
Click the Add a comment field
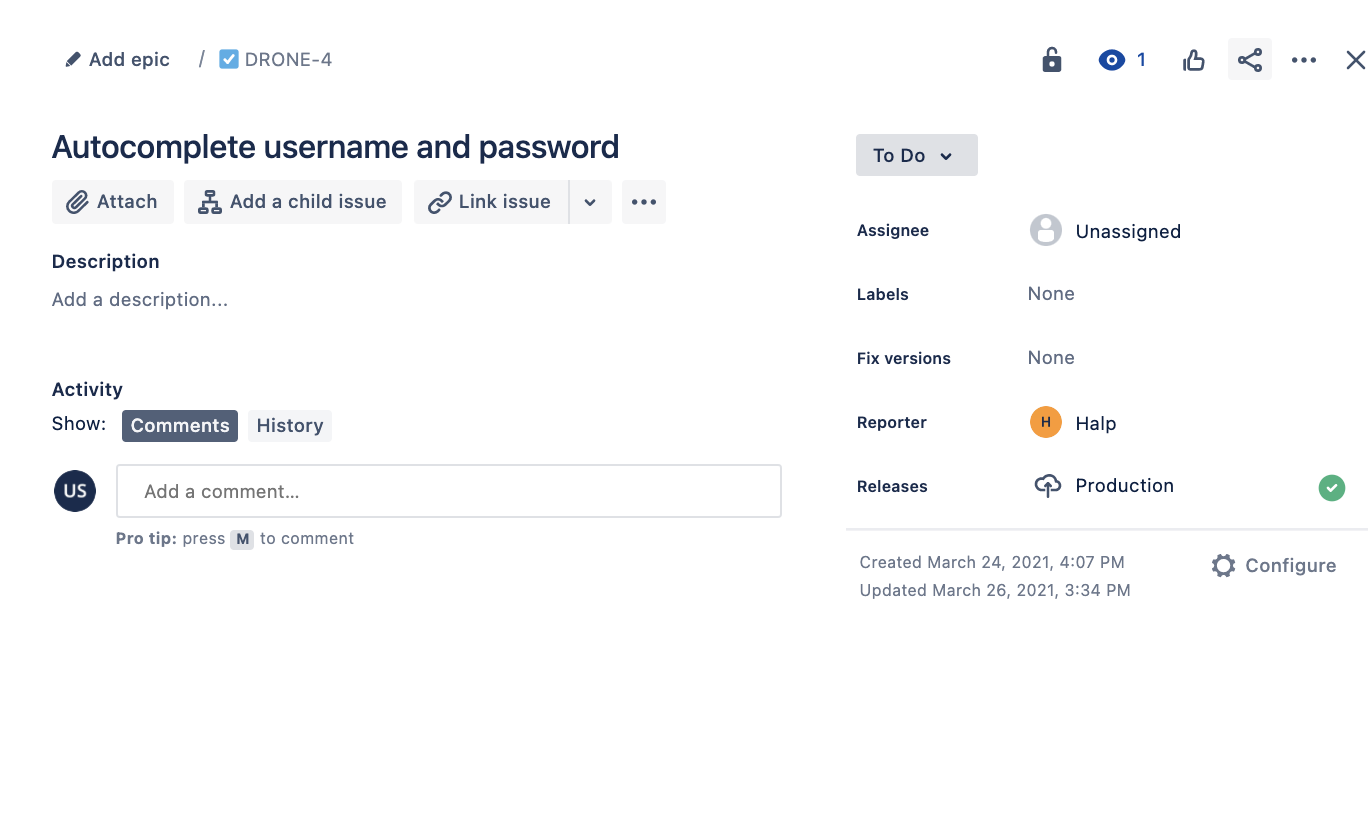coord(448,491)
